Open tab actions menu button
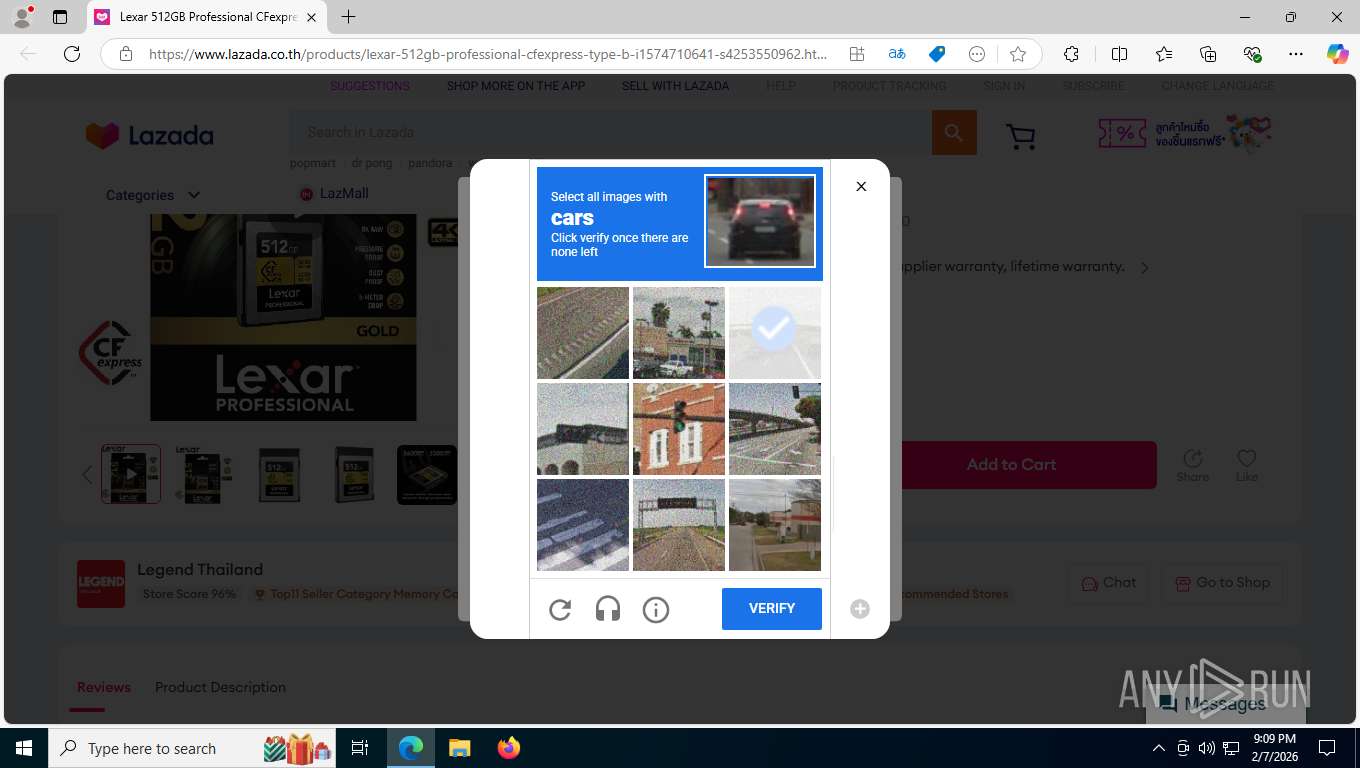Image resolution: width=1360 pixels, height=768 pixels. coord(60,17)
